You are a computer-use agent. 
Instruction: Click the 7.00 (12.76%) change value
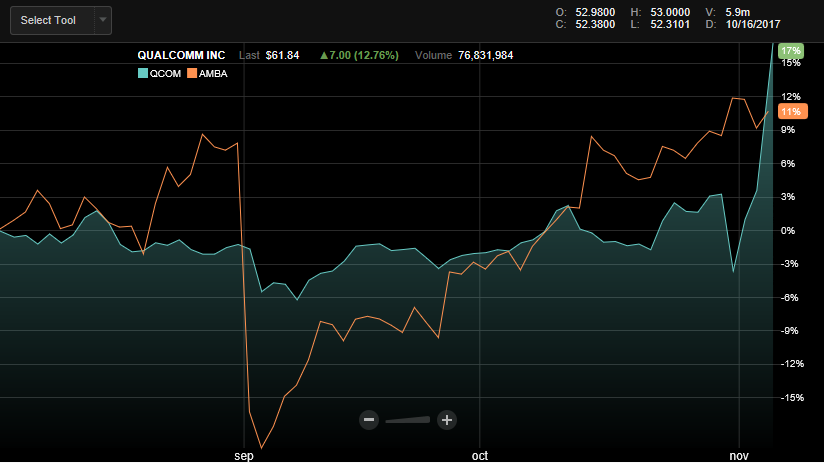pos(359,55)
